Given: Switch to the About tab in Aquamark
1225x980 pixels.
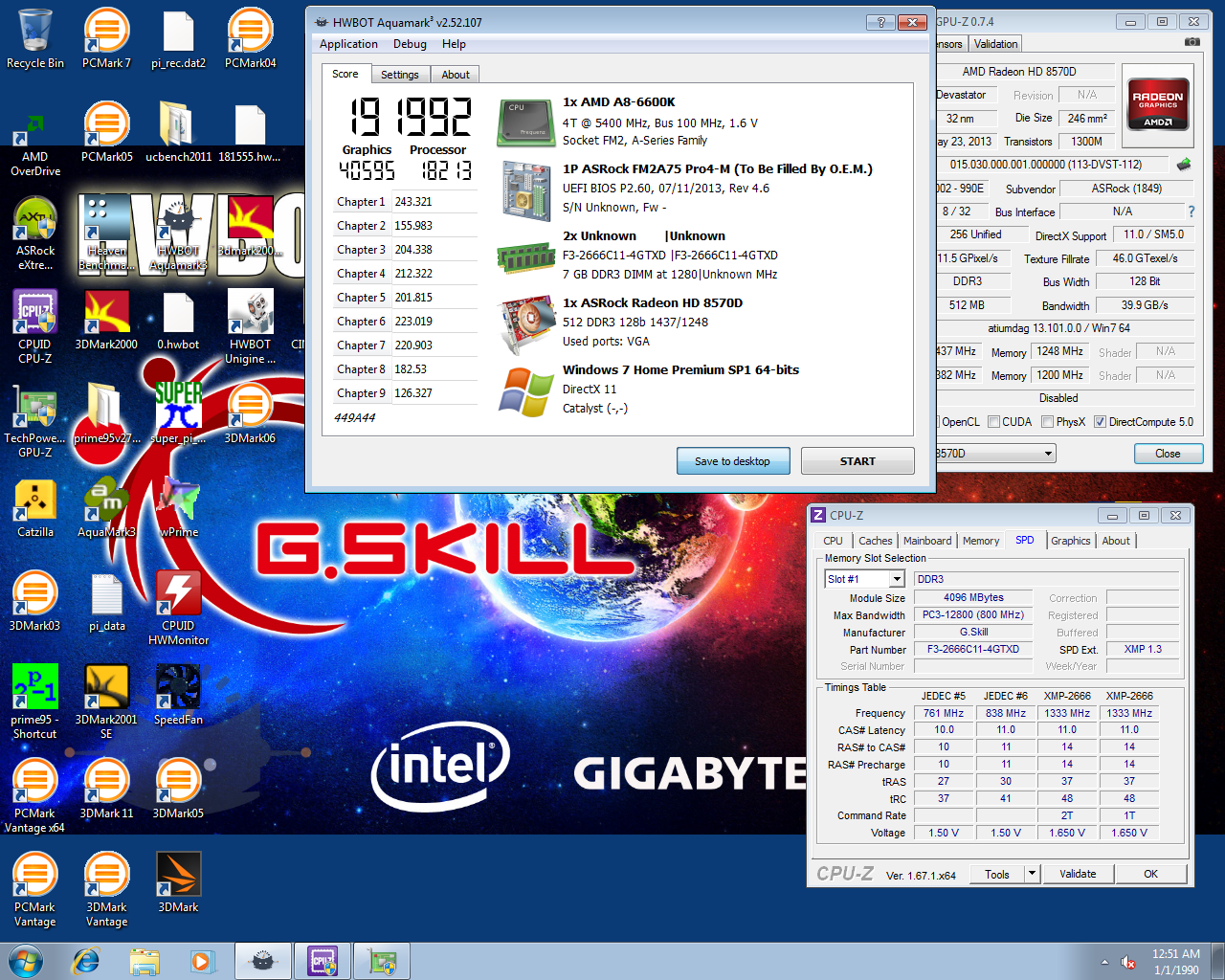Looking at the screenshot, I should point(456,75).
